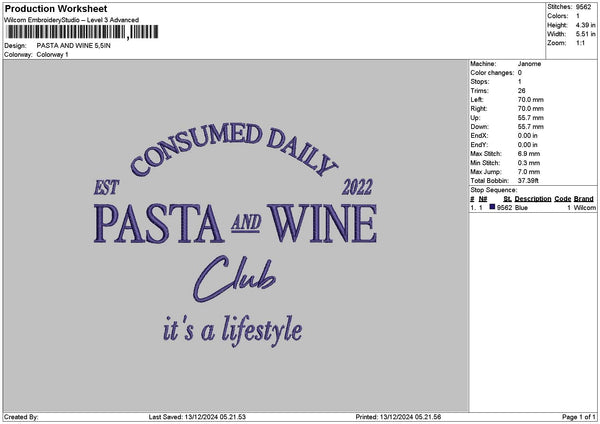Screen dimensions: 600x424
Task: Click the 'N#' column header
Action: click(x=483, y=199)
